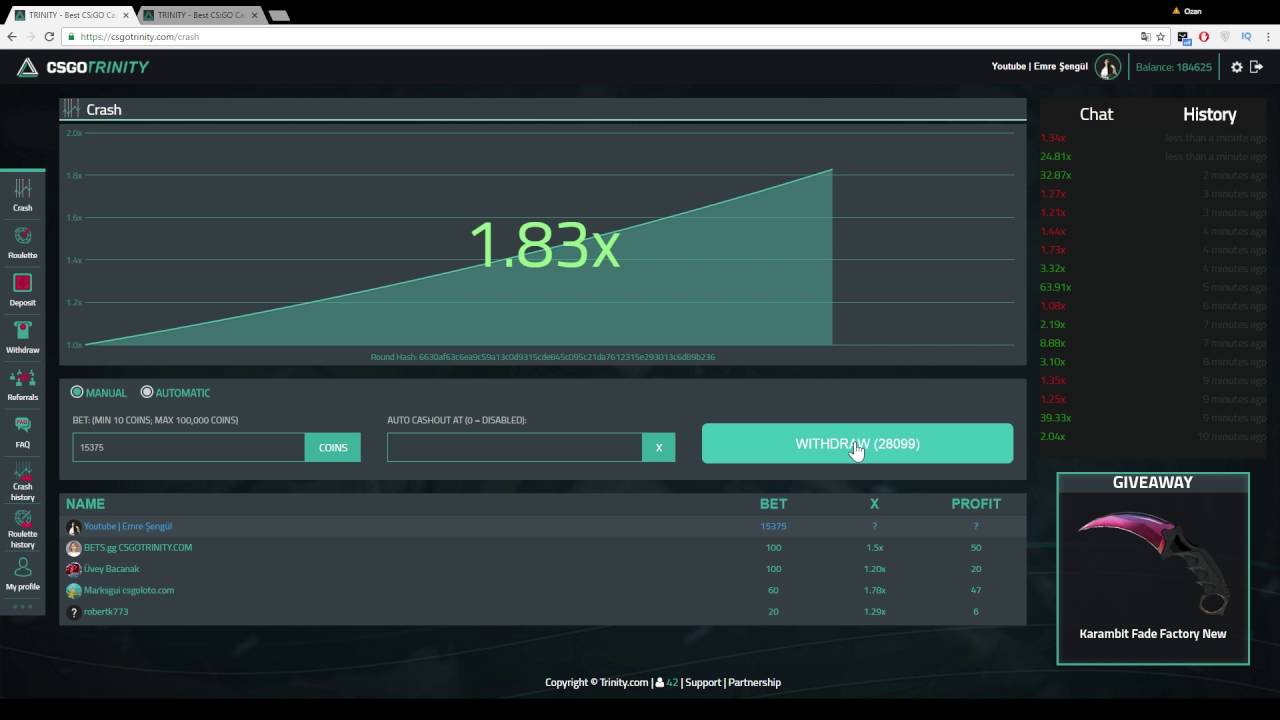Screen dimensions: 1280x720
Task: Click the browser back arrow
Action: coord(12,36)
